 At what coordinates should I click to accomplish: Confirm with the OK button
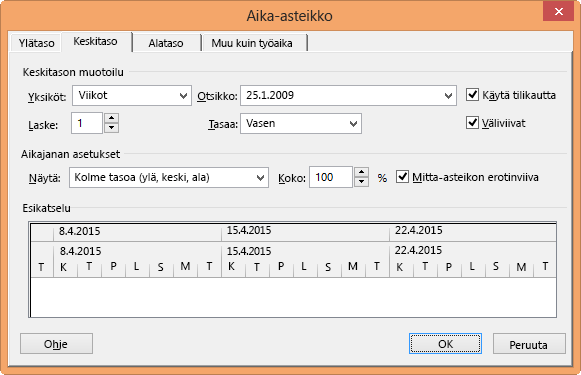pos(445,344)
